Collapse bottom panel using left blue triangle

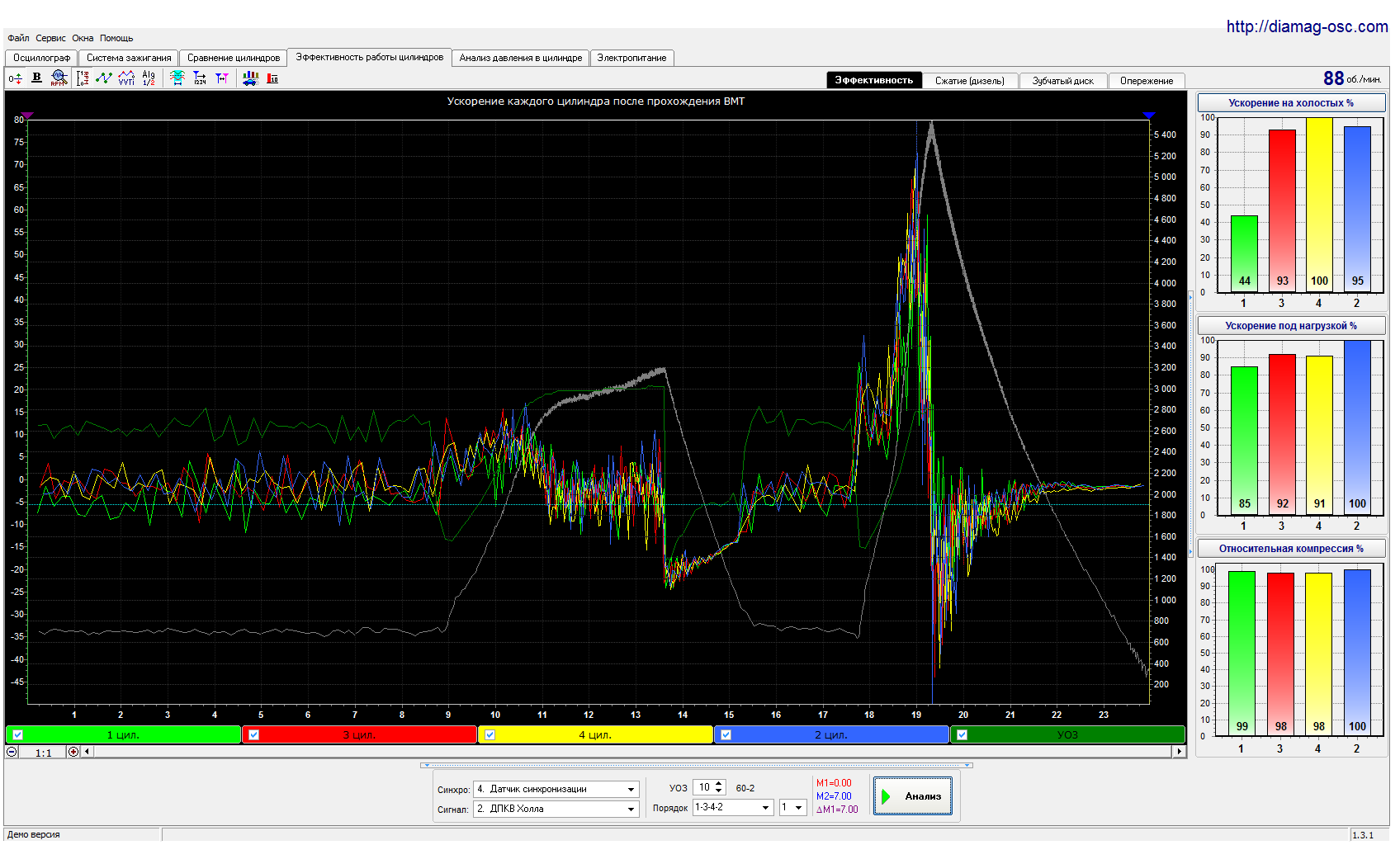coord(426,765)
